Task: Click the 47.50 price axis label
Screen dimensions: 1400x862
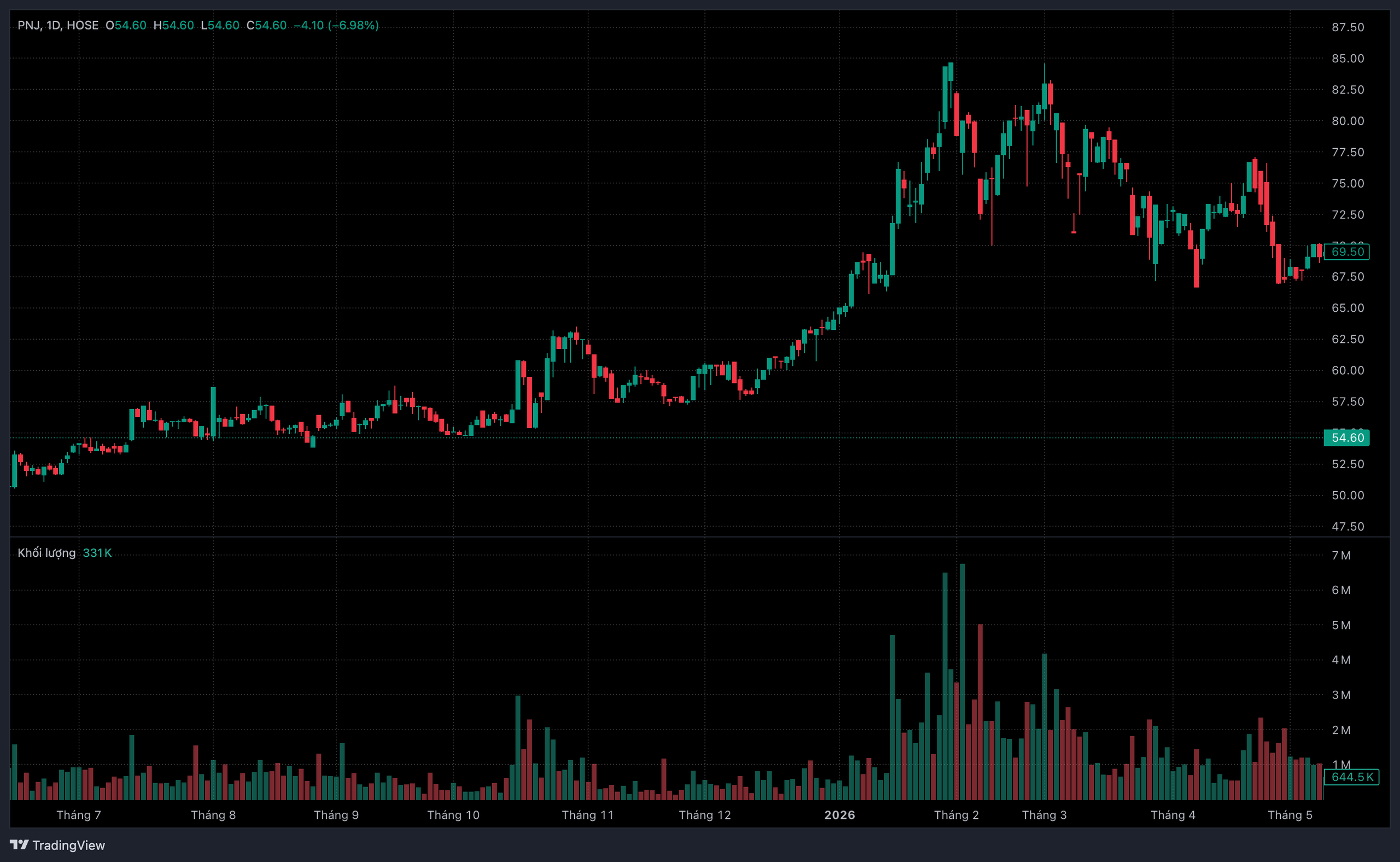Action: [x=1347, y=527]
